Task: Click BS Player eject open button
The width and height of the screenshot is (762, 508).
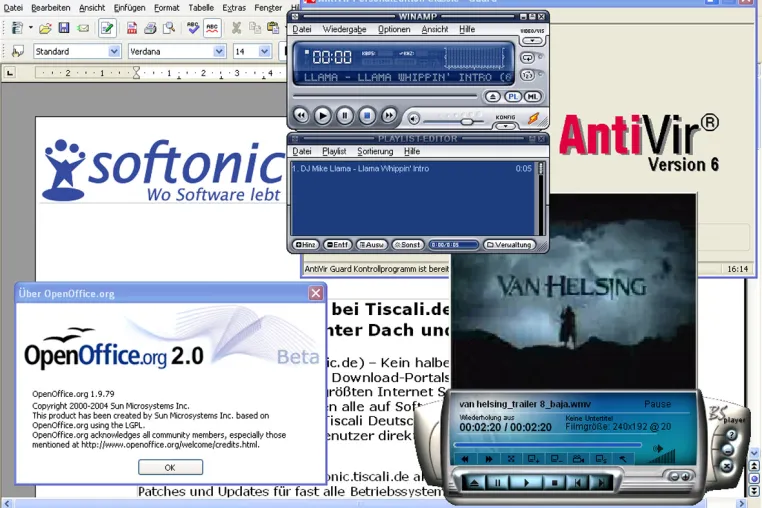Action: click(x=473, y=483)
